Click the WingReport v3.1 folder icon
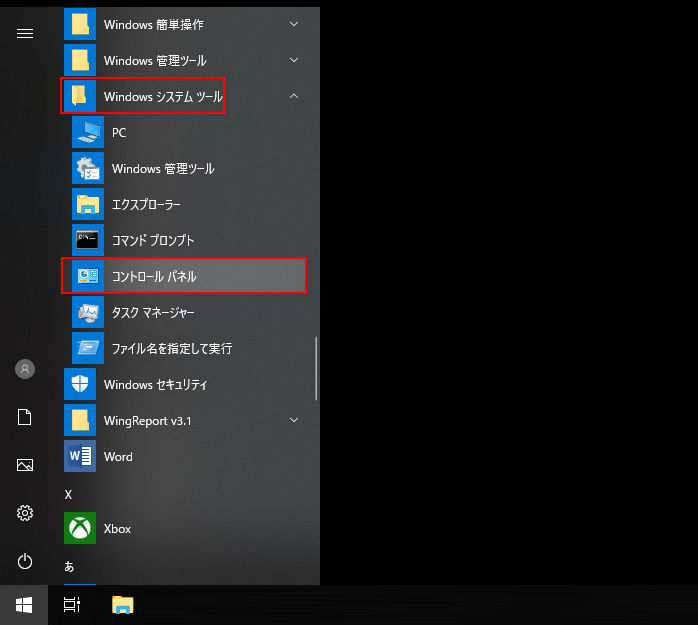 click(80, 420)
